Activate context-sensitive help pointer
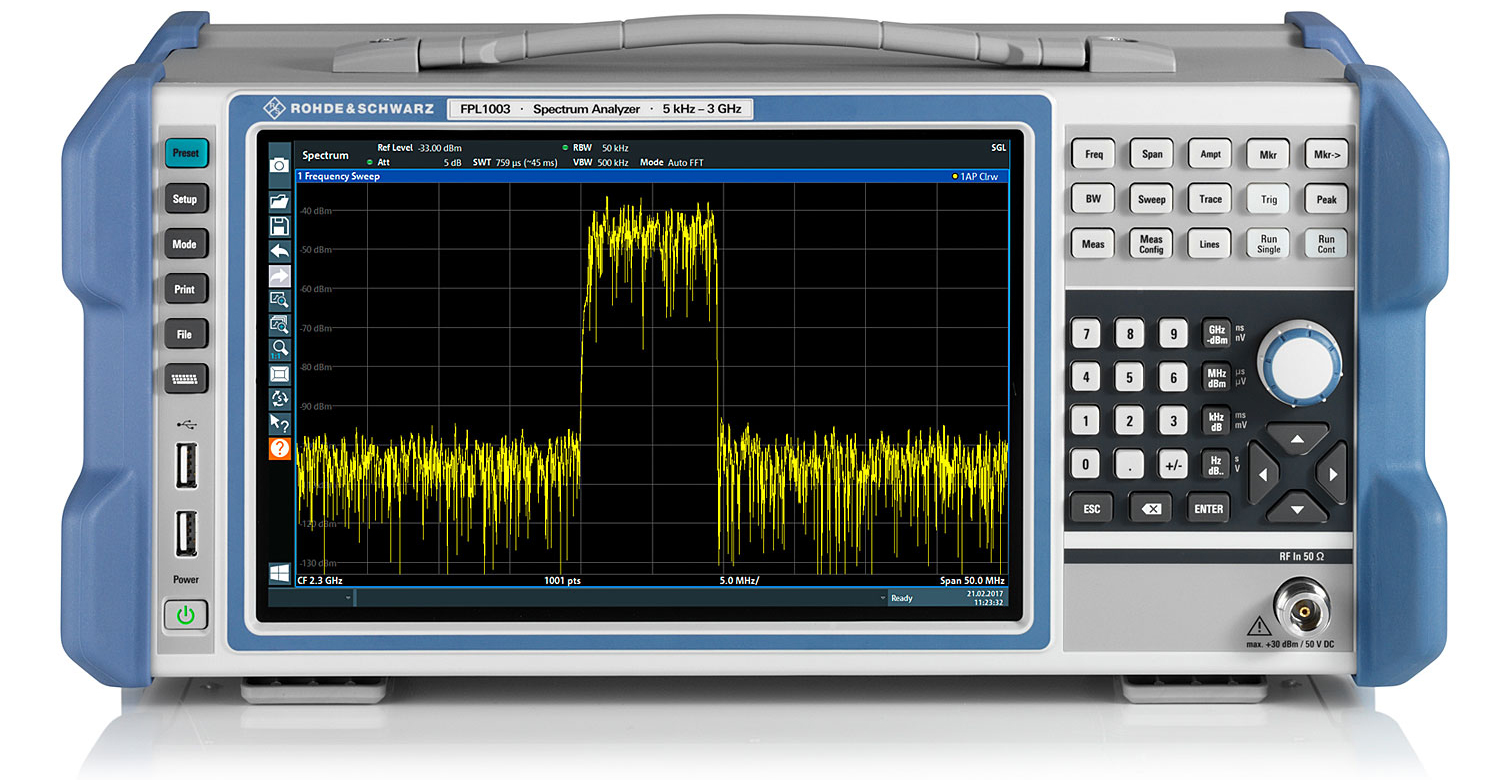The image size is (1500, 780). [x=280, y=423]
